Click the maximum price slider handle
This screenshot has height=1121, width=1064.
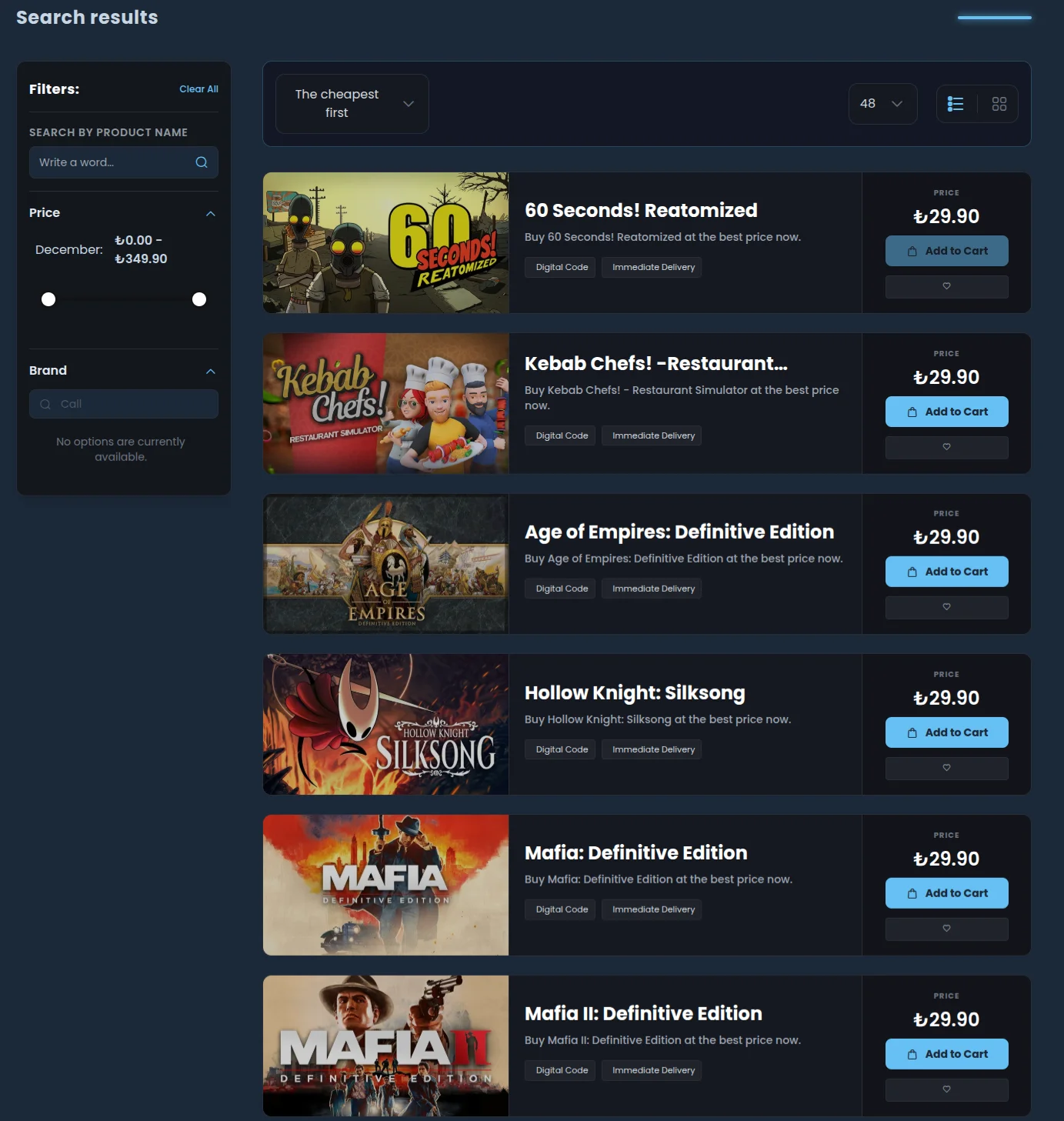199,299
